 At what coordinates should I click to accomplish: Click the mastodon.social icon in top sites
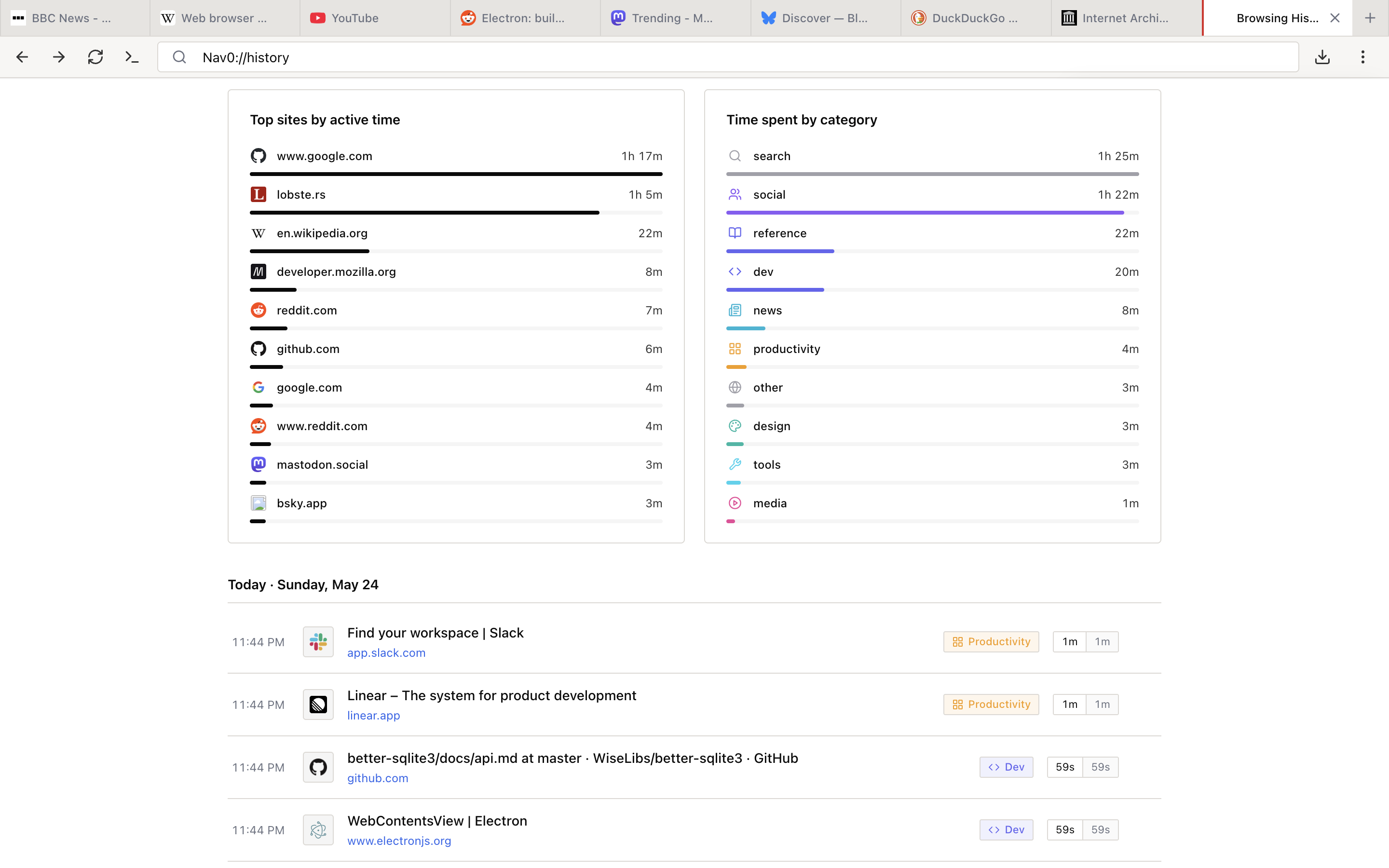pos(259,464)
